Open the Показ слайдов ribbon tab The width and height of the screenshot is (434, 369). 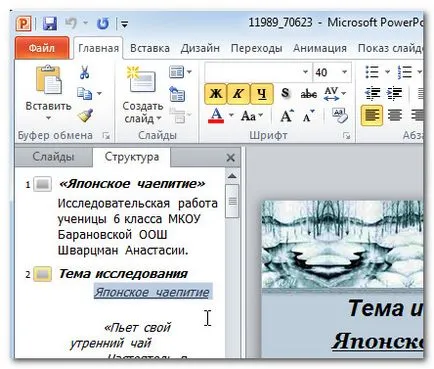390,48
